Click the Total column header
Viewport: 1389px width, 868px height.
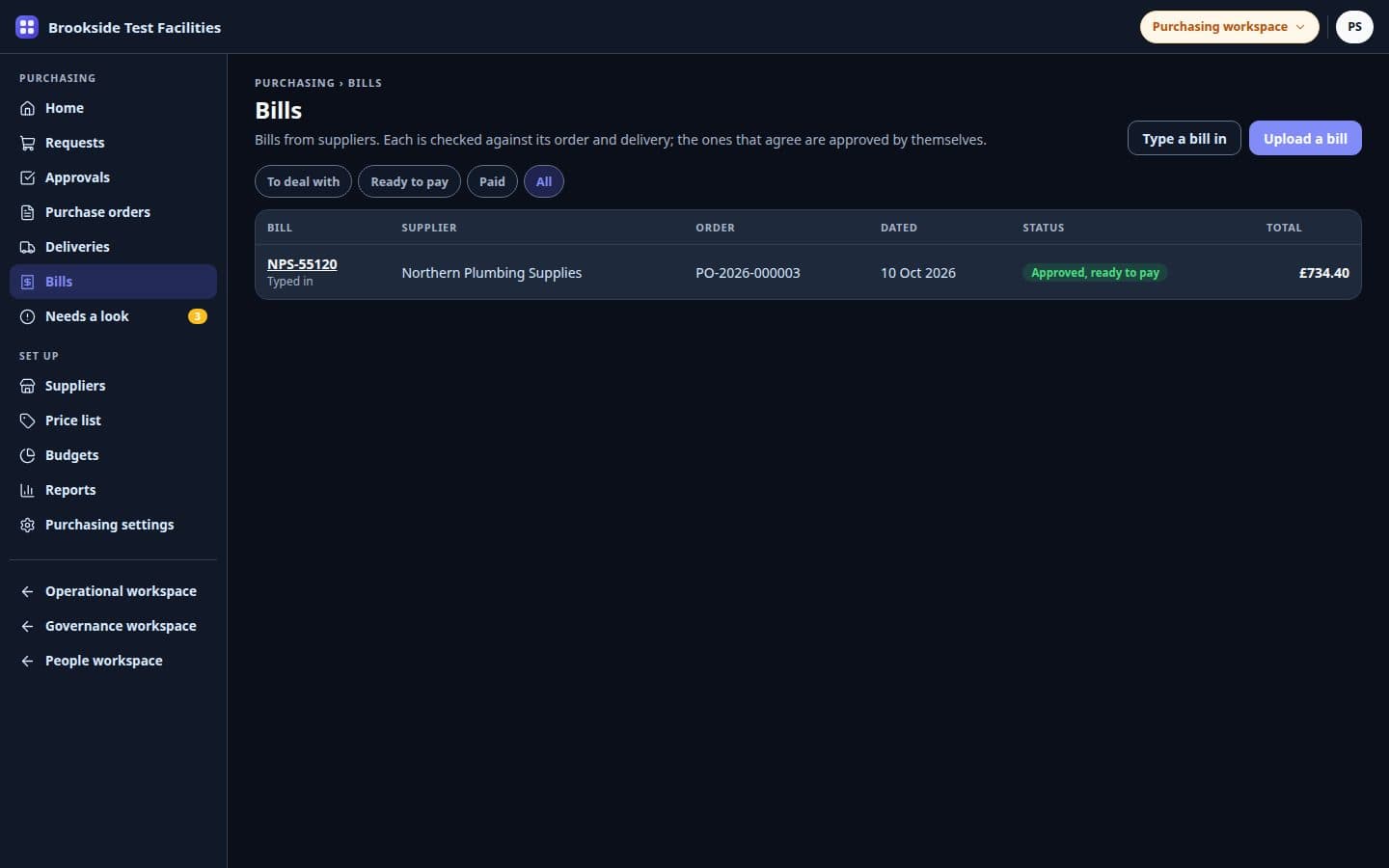[1283, 228]
